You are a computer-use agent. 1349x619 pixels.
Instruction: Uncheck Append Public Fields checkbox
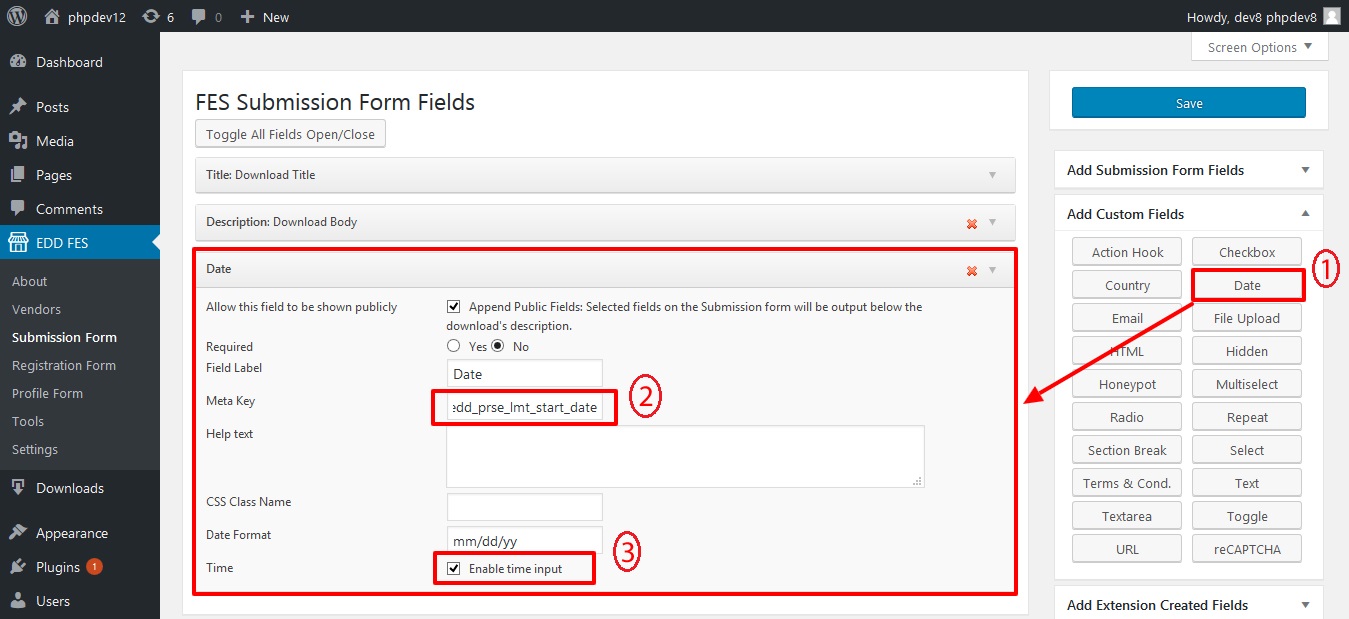(x=454, y=307)
